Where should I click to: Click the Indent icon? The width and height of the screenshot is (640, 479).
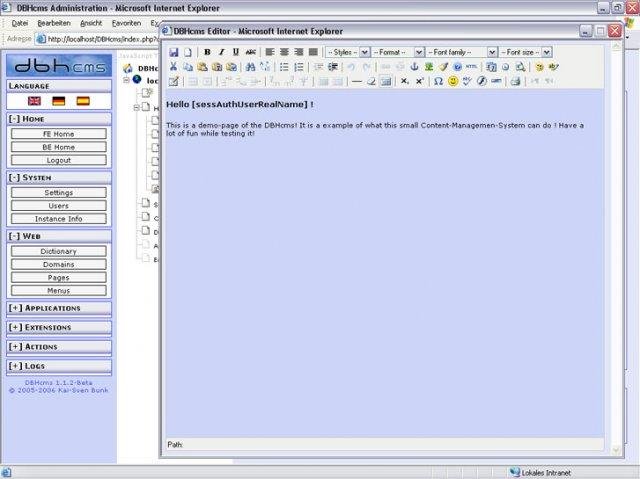click(x=333, y=67)
